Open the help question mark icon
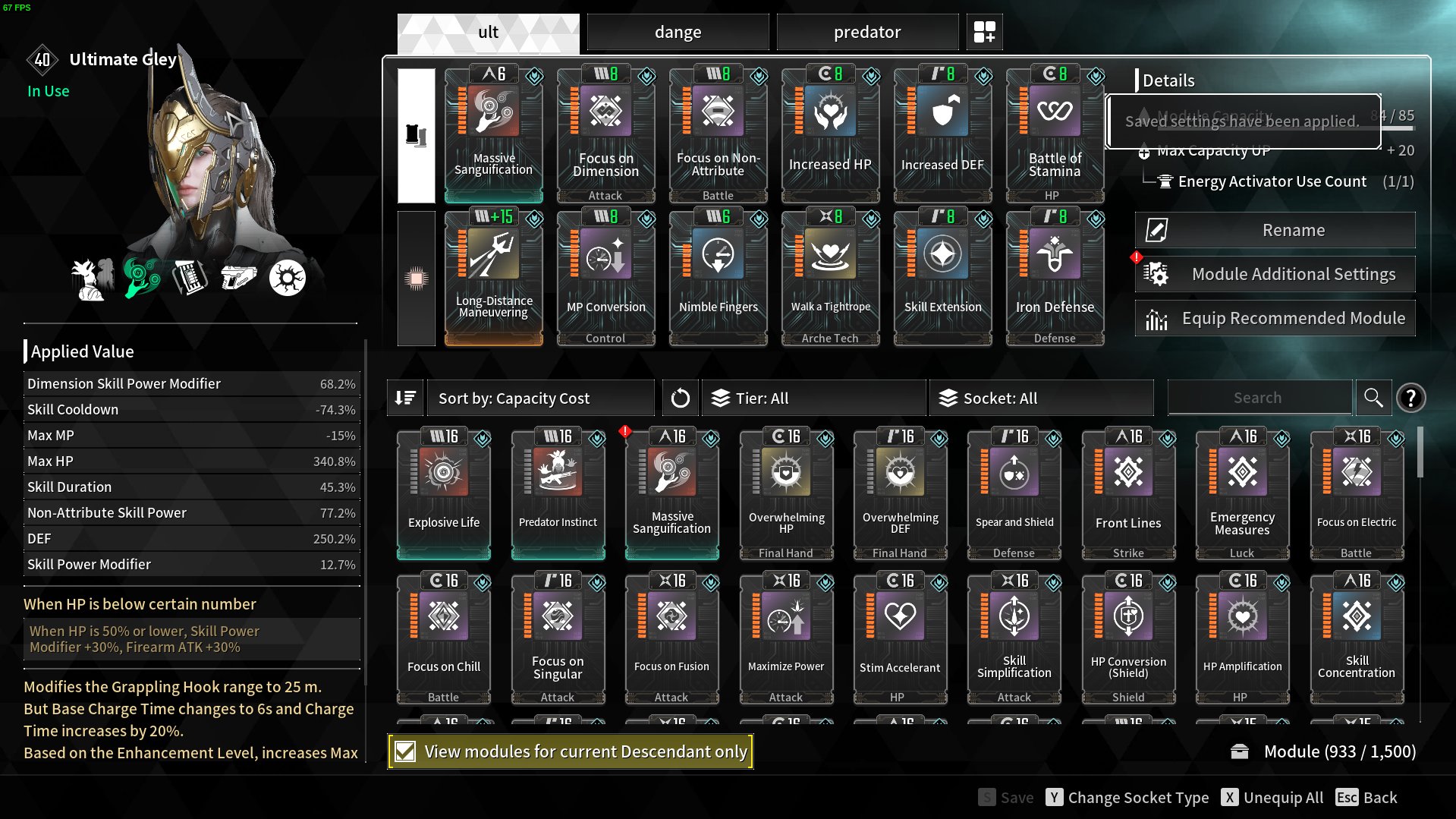The height and width of the screenshot is (819, 1456). tap(1410, 398)
